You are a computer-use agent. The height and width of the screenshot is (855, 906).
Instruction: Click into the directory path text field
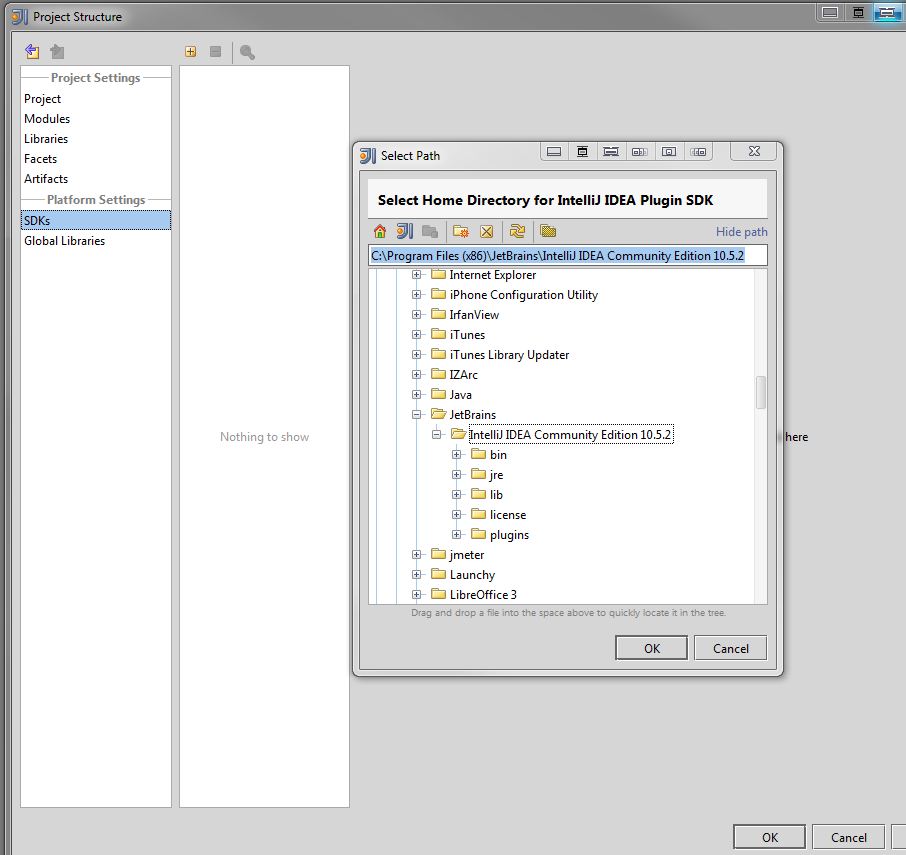click(x=568, y=255)
